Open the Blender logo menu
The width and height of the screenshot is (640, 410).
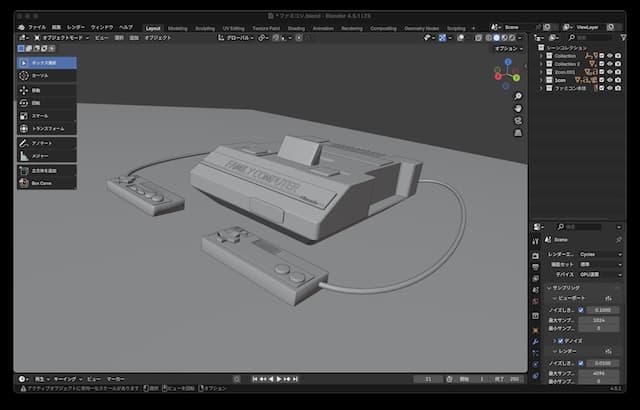tap(22, 27)
